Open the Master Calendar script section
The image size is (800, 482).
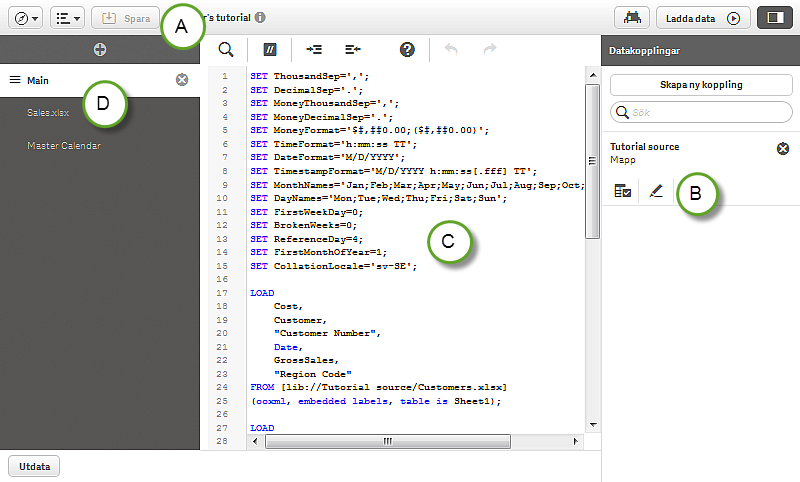coord(64,146)
